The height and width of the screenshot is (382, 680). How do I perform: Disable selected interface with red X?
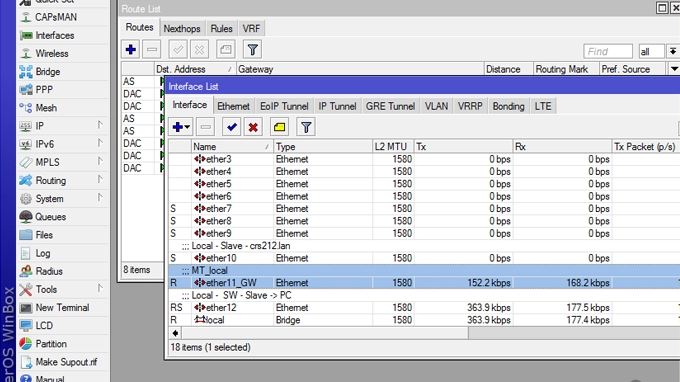tap(253, 127)
